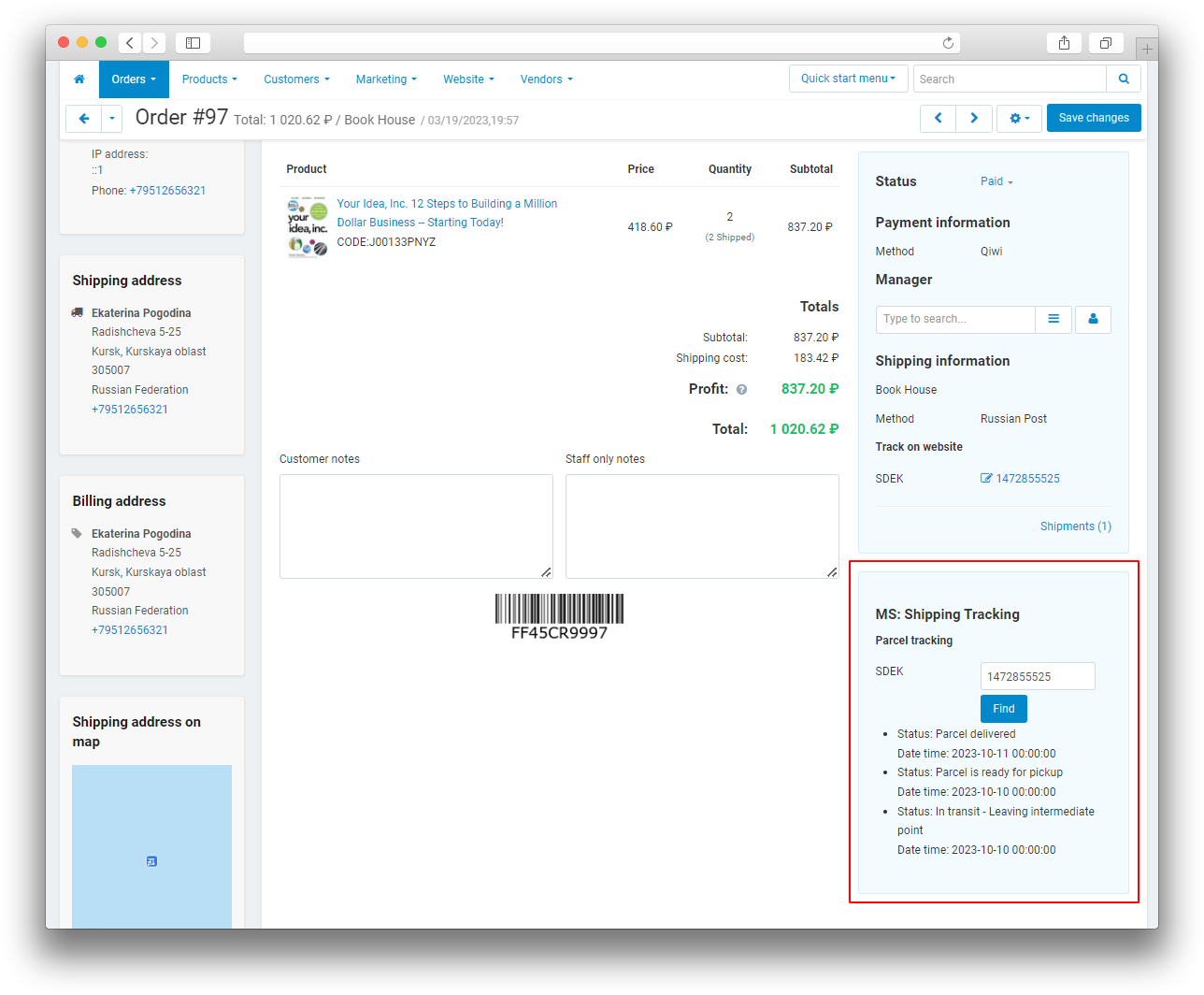Click the SDEK tracking number input field
1204x995 pixels.
point(1038,676)
